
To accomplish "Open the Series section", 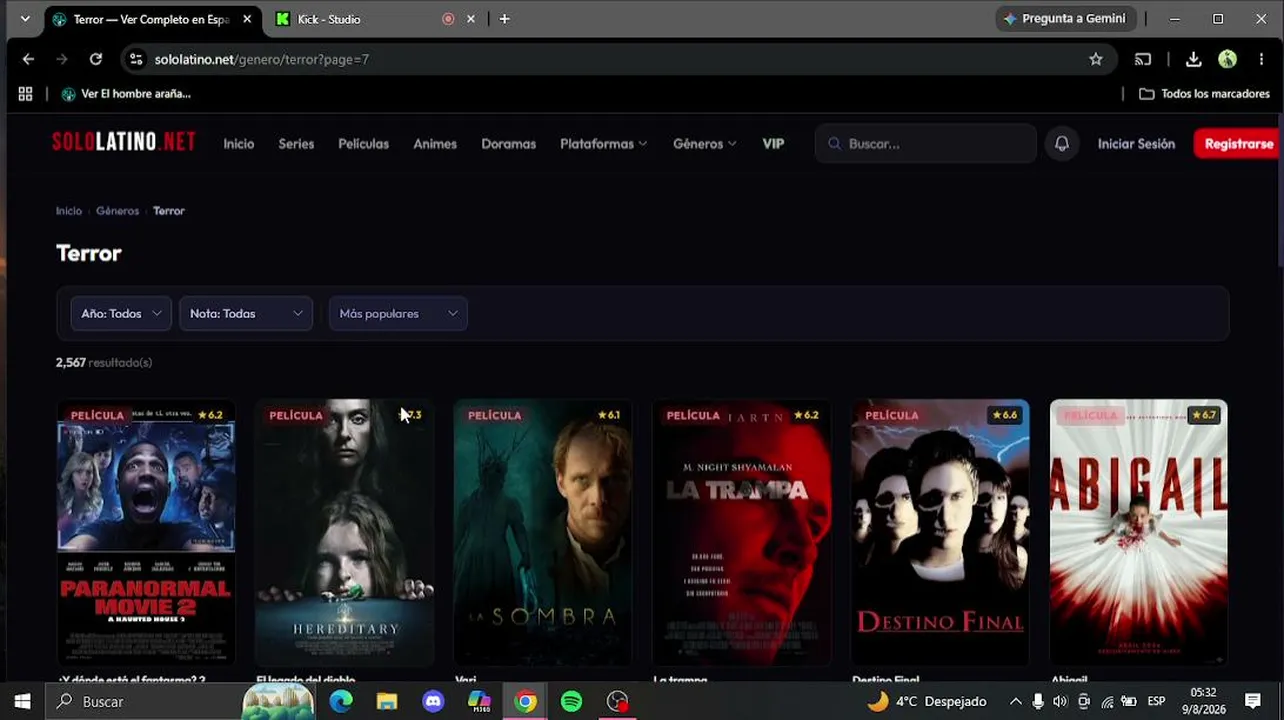I will [296, 144].
